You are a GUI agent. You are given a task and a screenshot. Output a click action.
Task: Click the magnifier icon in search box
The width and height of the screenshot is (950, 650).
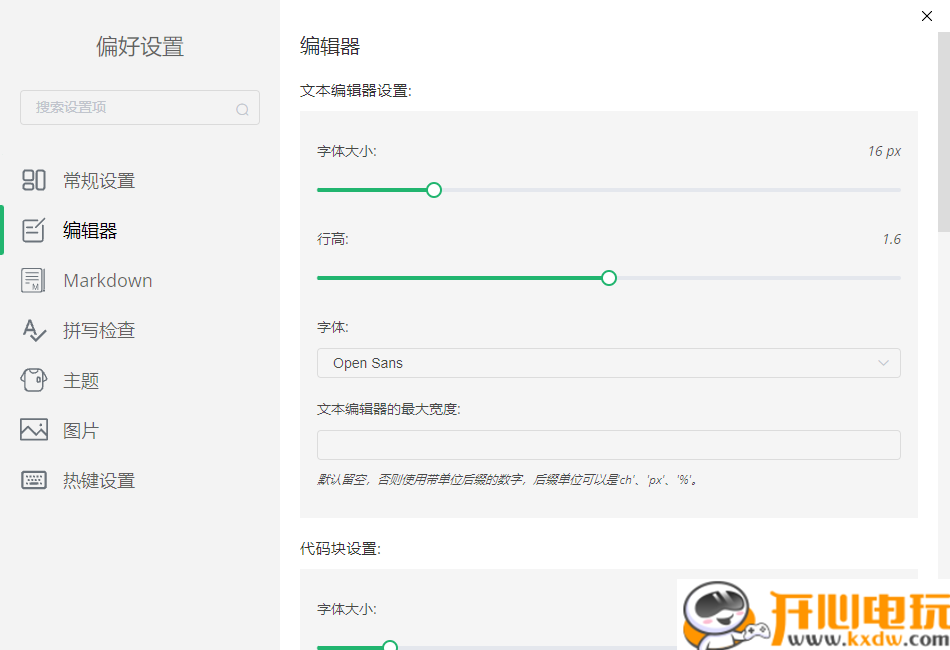(243, 108)
